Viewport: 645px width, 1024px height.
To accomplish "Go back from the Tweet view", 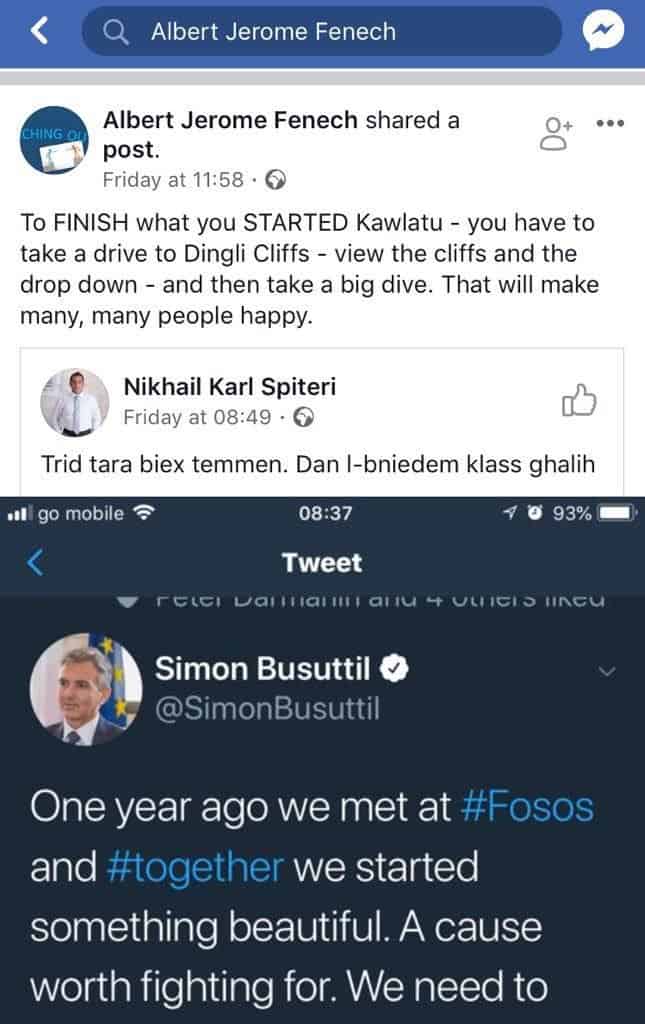I will pyautogui.click(x=35, y=562).
